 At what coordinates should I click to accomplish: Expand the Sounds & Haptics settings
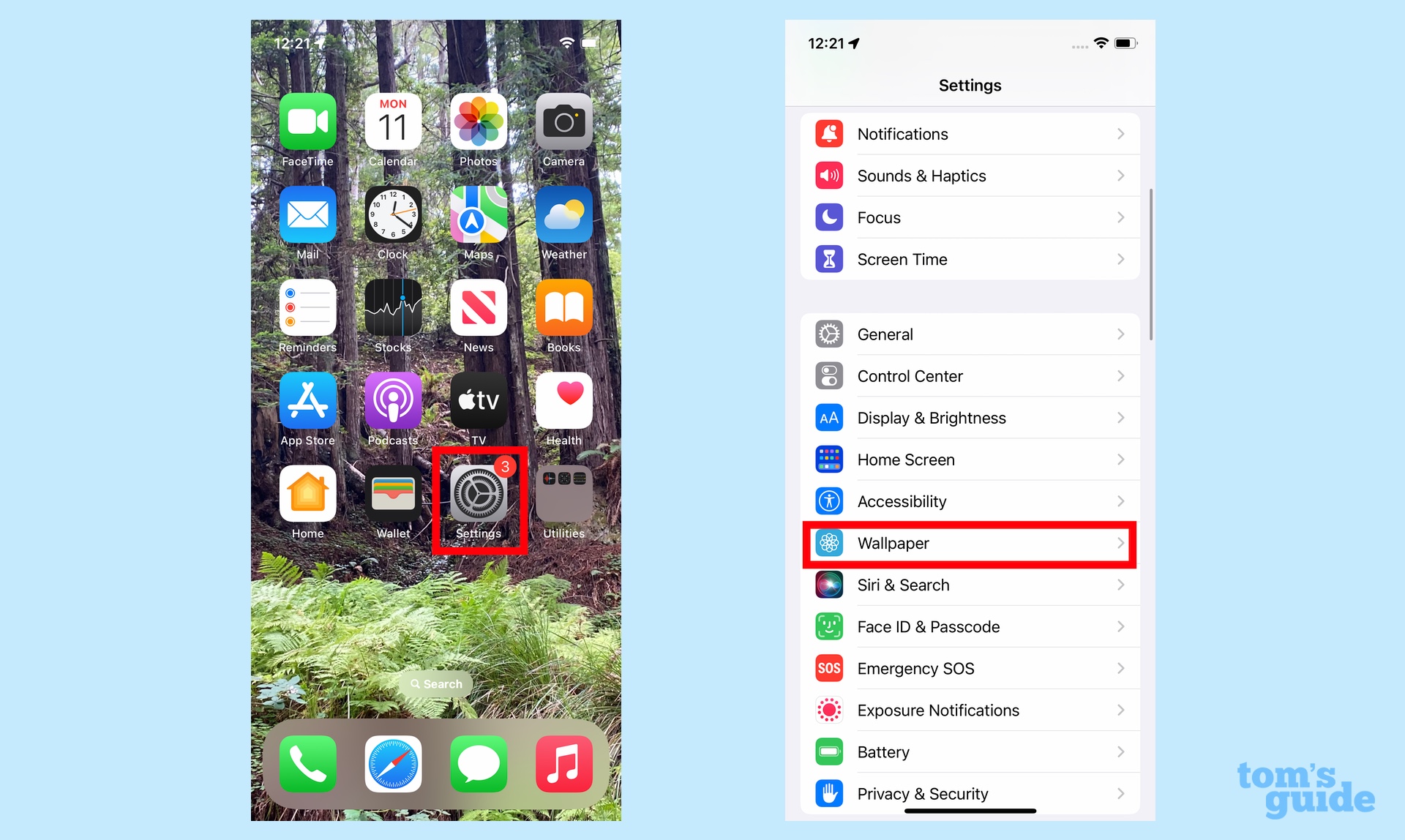click(969, 175)
